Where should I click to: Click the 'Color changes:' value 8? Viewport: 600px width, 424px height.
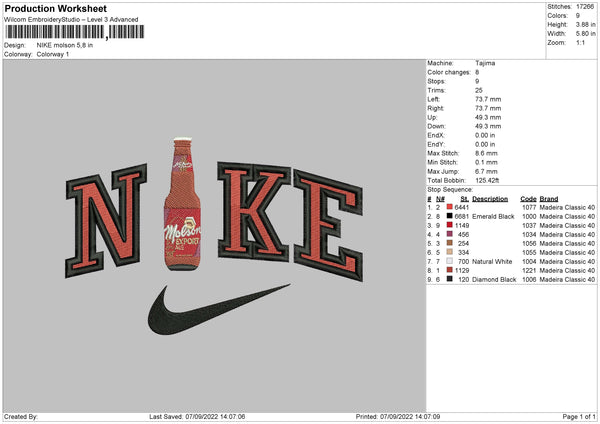click(x=477, y=72)
